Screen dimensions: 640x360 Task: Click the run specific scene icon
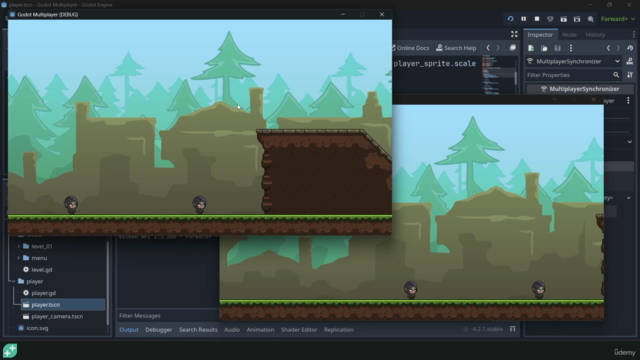pyautogui.click(x=577, y=19)
